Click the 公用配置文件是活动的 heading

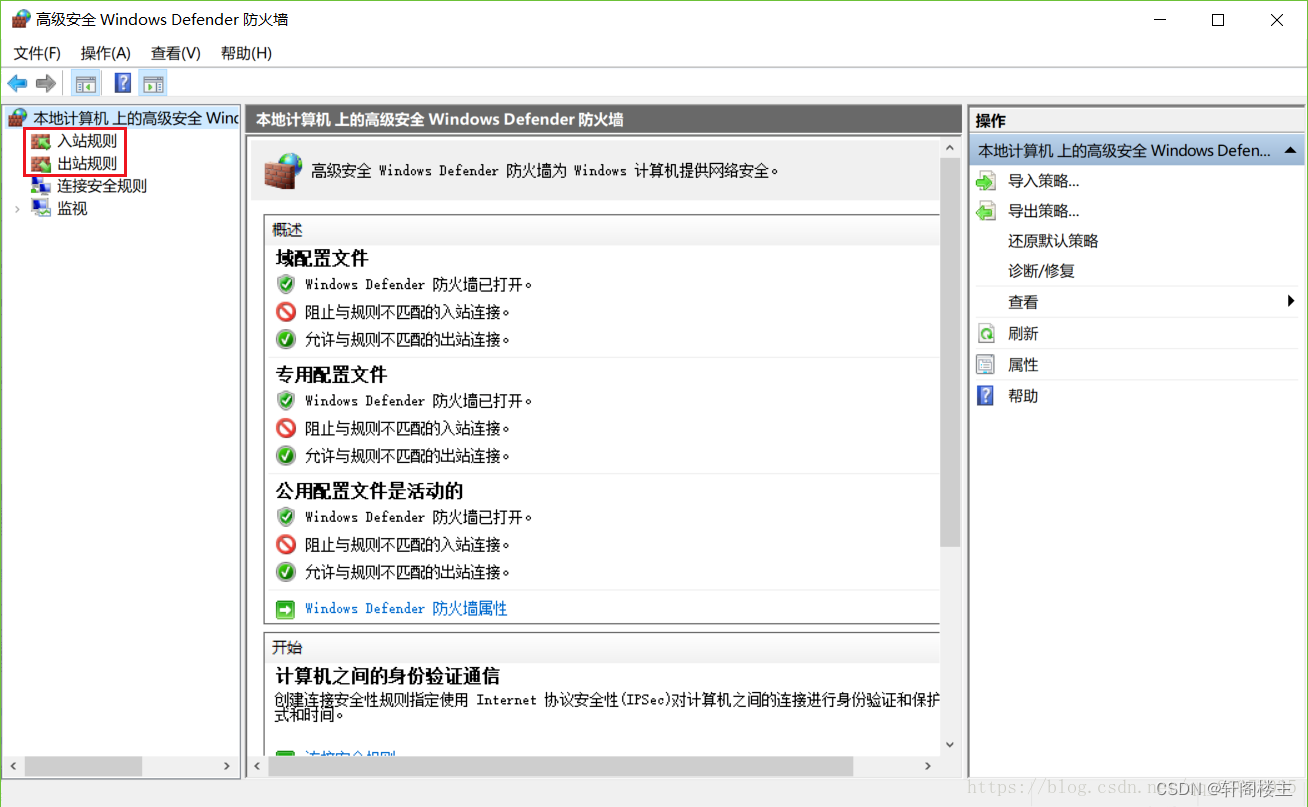(369, 491)
